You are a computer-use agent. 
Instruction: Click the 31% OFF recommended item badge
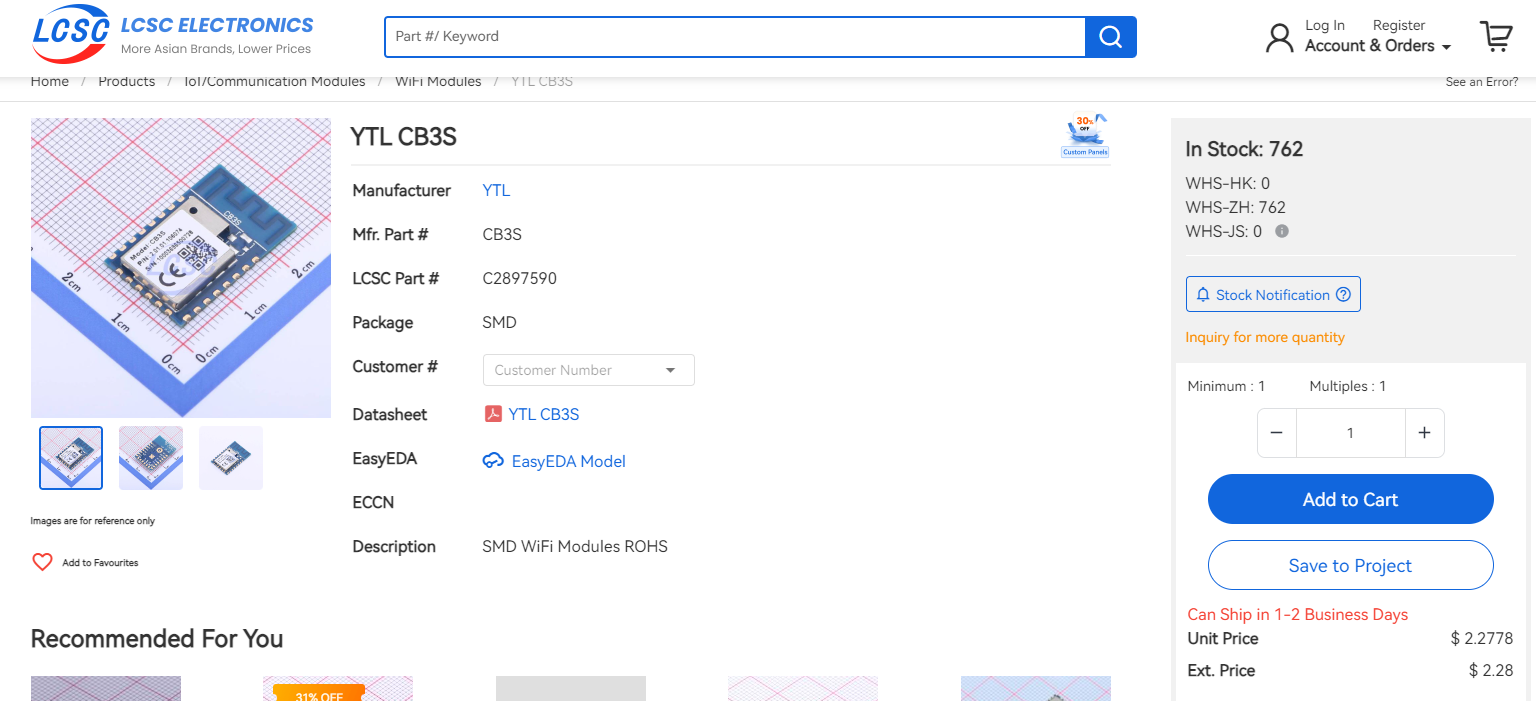319,693
